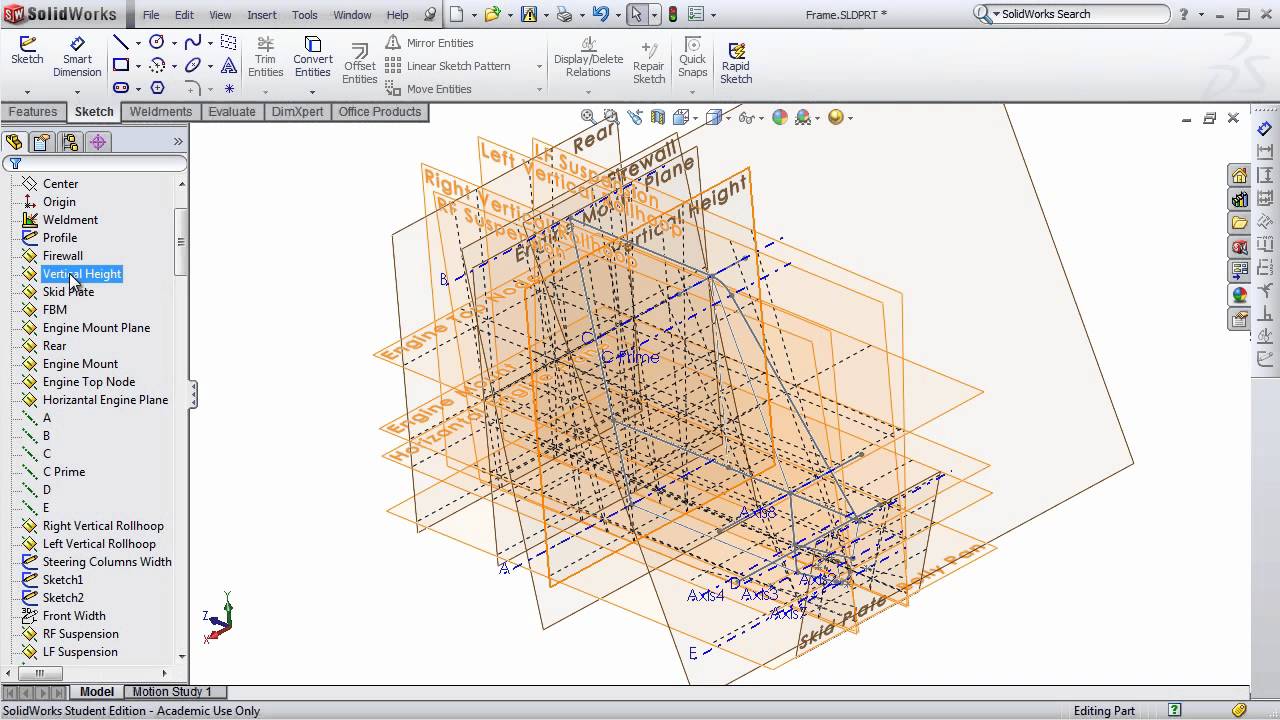Image resolution: width=1280 pixels, height=720 pixels.
Task: Open the Rectangle tool dropdown arrow
Action: coord(137,66)
